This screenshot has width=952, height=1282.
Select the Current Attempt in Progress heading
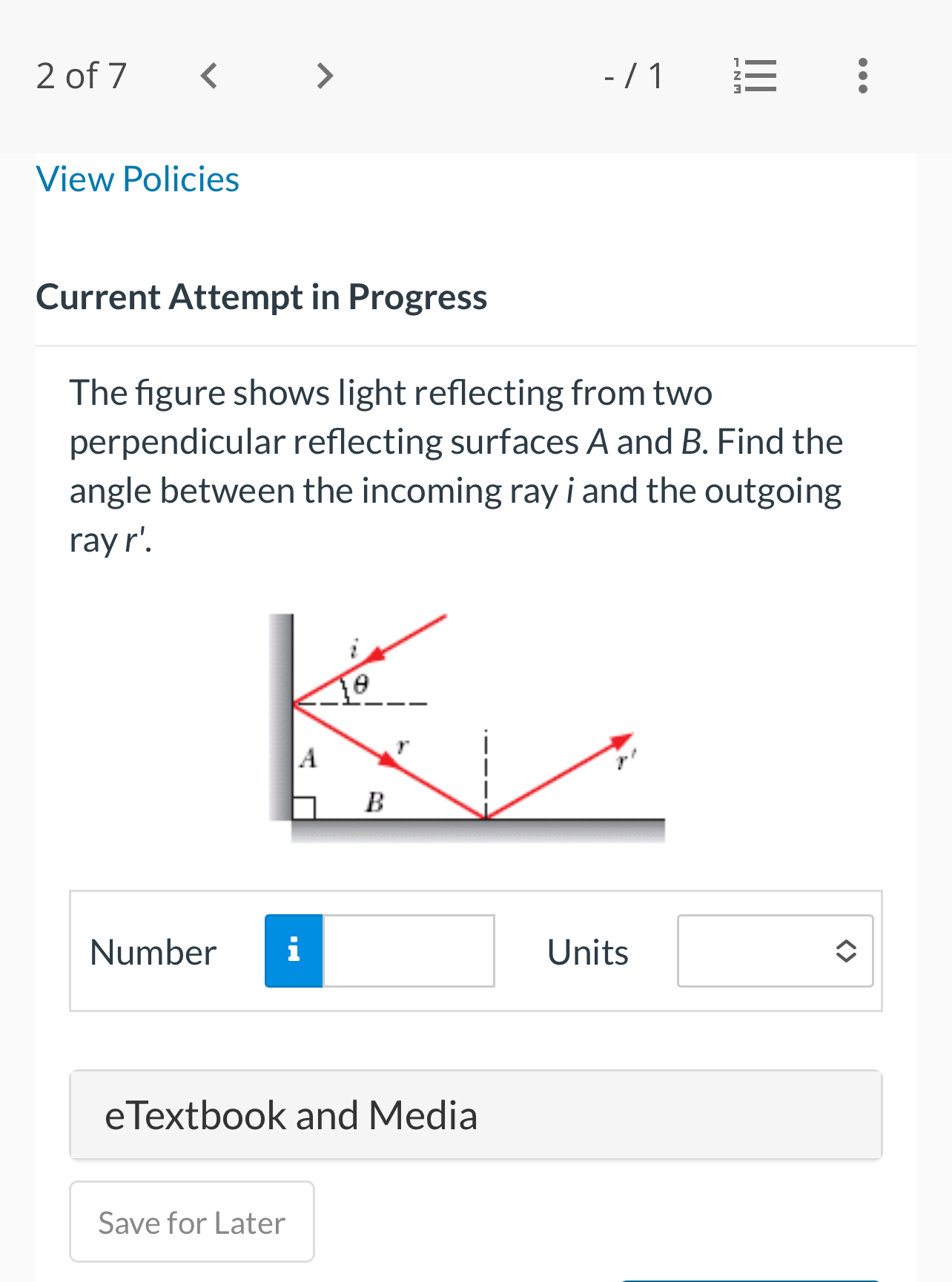pyautogui.click(x=261, y=297)
